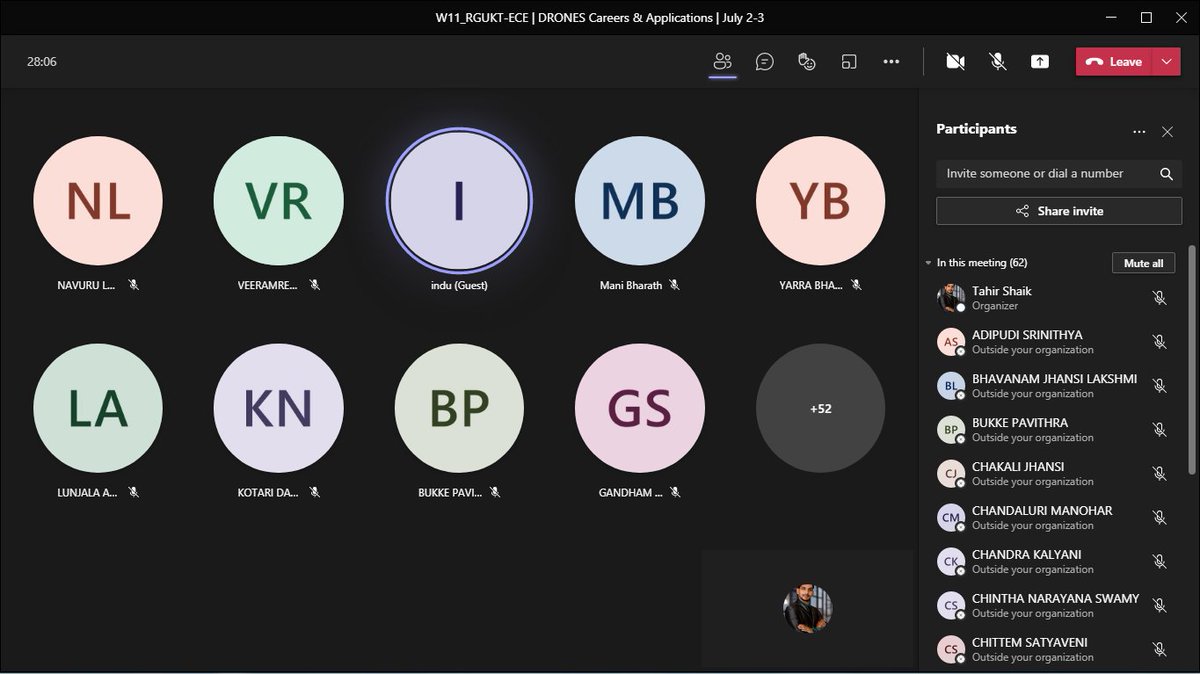
Task: Show the +52 additional participants
Action: (820, 408)
